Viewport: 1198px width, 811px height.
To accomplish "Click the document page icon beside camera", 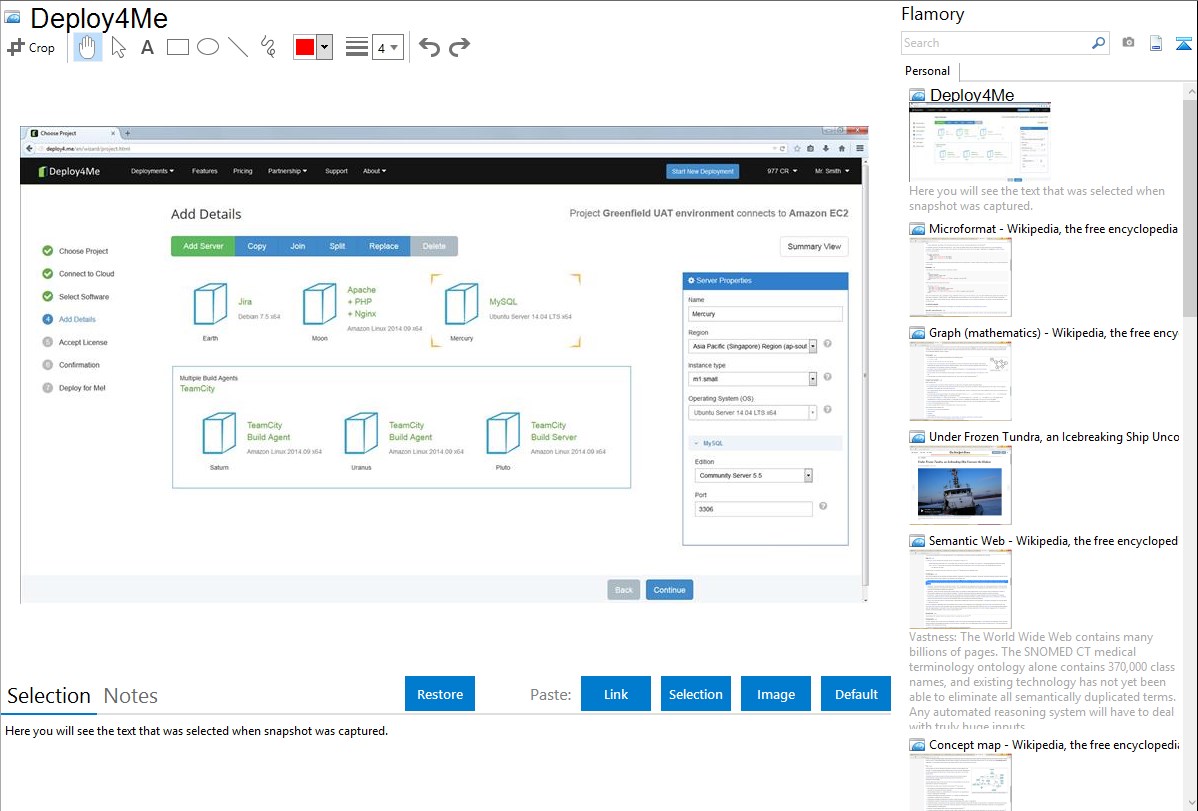I will pyautogui.click(x=1156, y=43).
